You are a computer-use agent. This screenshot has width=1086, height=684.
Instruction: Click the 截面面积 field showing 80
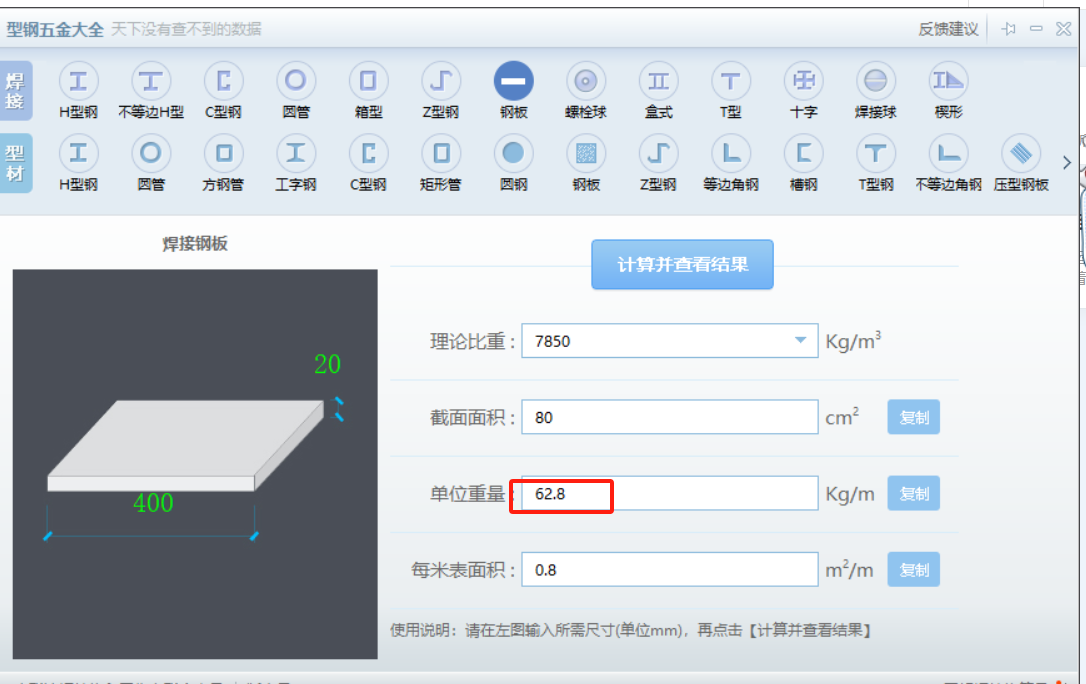coord(670,417)
